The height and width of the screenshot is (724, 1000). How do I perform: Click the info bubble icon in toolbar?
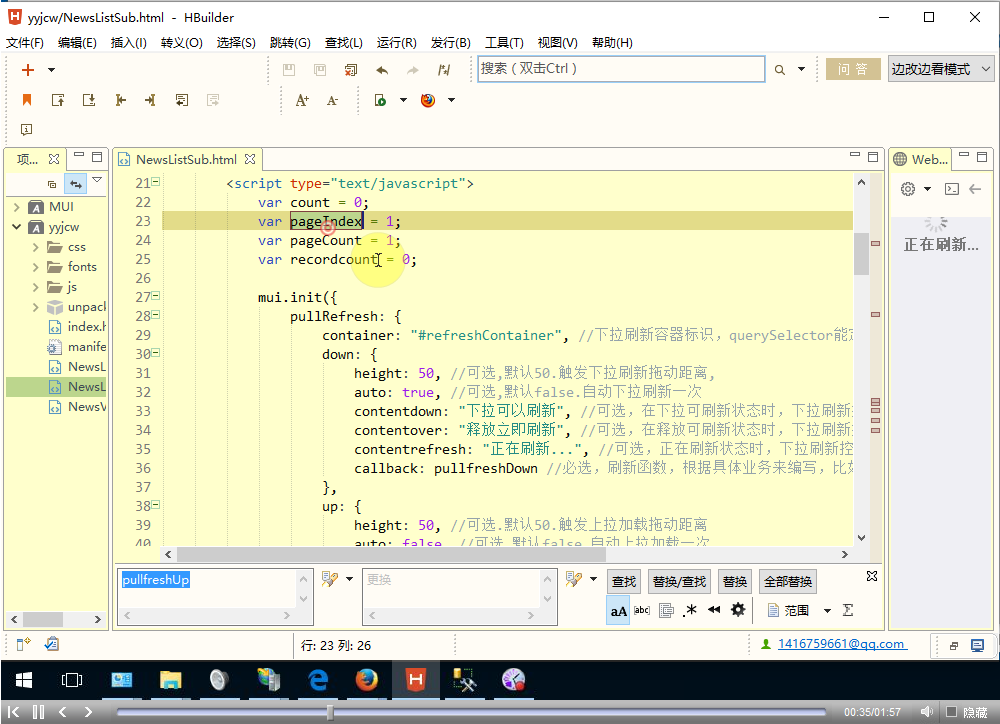click(x=26, y=129)
